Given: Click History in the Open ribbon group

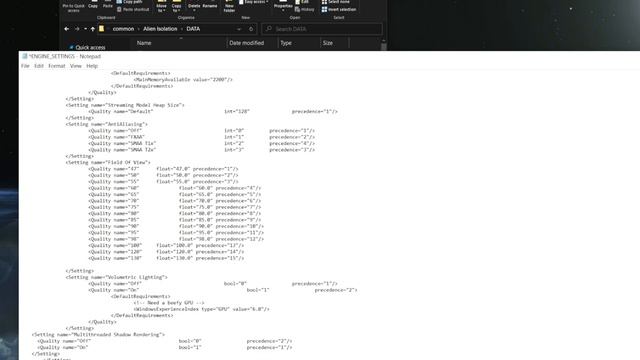Looking at the screenshot, I should [304, 9].
